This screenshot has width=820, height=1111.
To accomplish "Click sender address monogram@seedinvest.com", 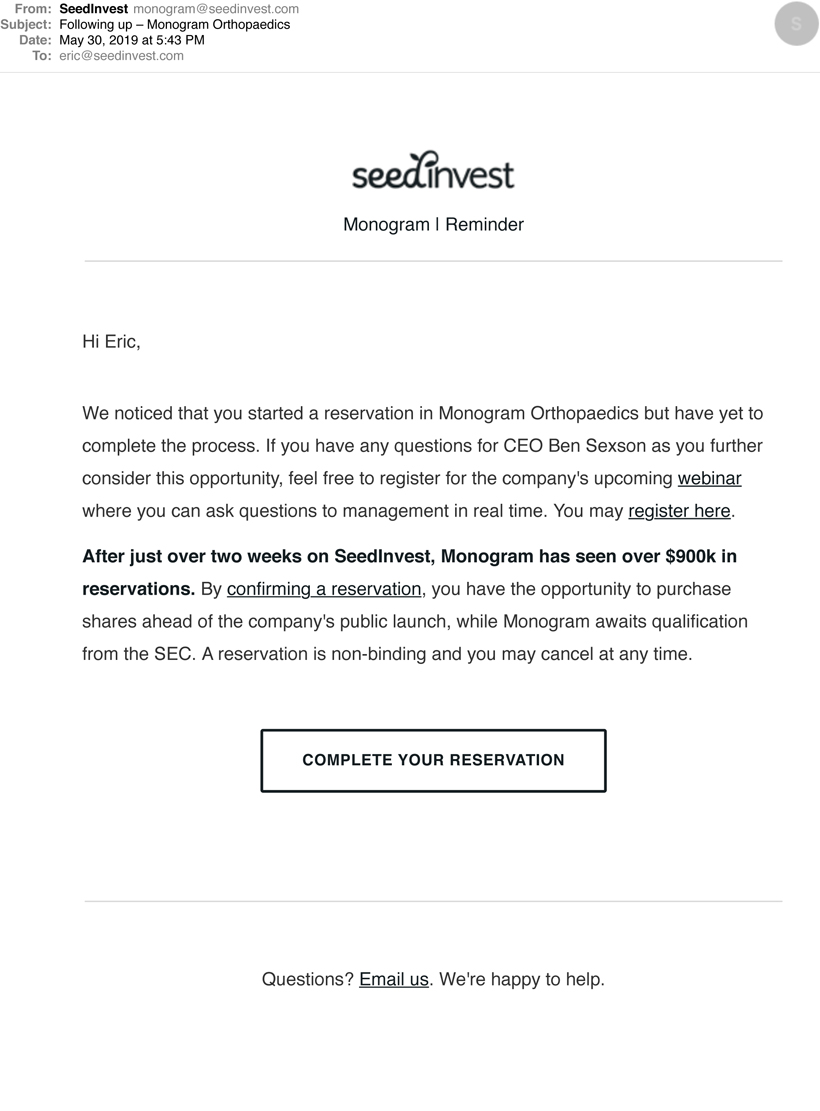I will tap(216, 9).
